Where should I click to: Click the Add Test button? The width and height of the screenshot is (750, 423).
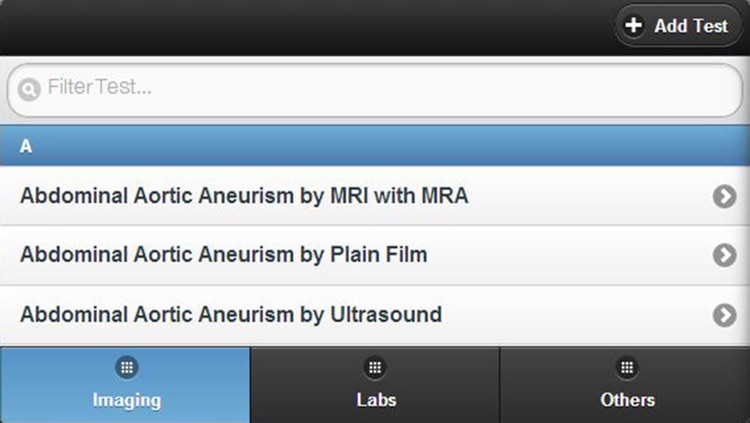pos(678,25)
